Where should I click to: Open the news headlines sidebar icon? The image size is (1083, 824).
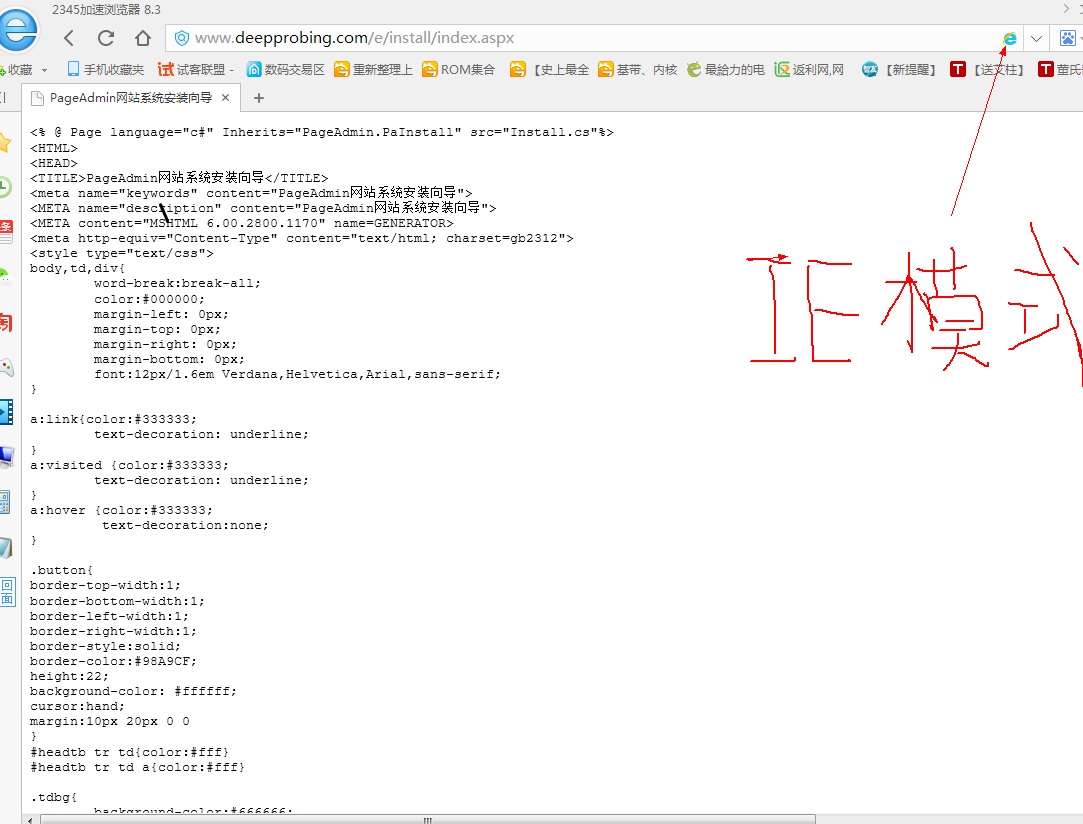pyautogui.click(x=6, y=231)
